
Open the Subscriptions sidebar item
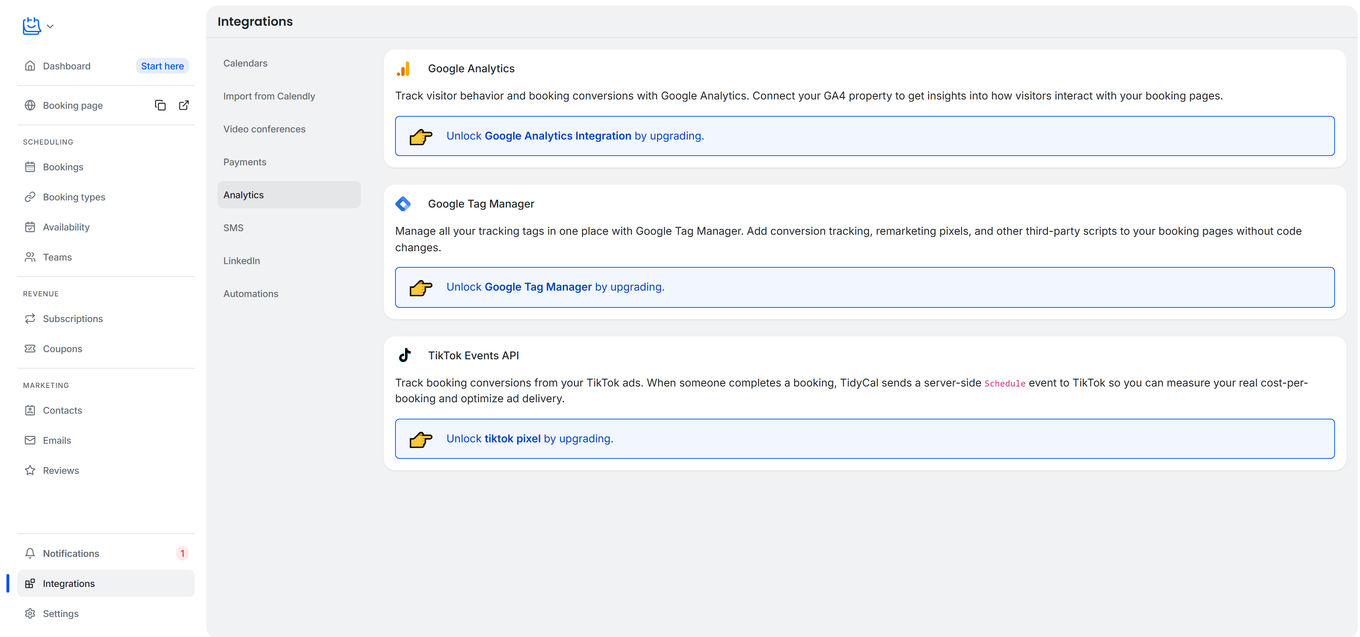[106, 319]
